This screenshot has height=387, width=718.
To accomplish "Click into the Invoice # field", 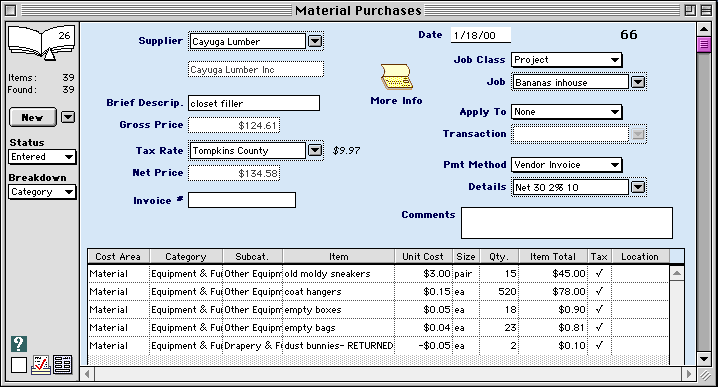I will [242, 200].
